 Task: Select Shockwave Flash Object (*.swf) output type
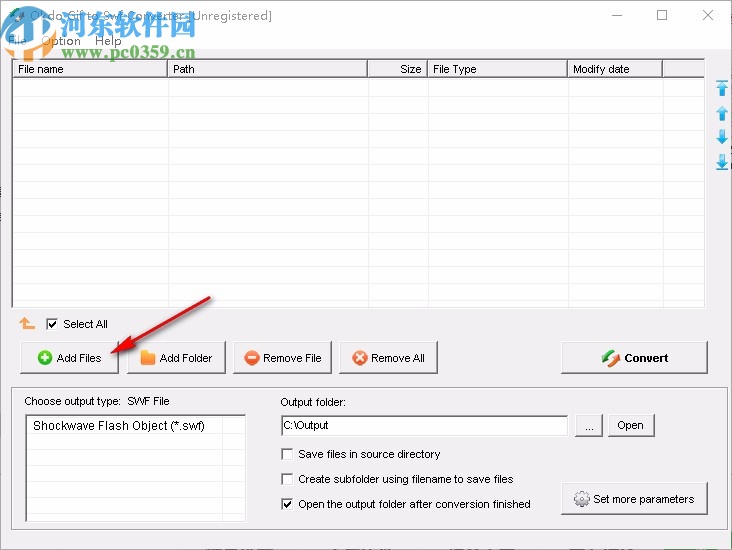coord(119,426)
